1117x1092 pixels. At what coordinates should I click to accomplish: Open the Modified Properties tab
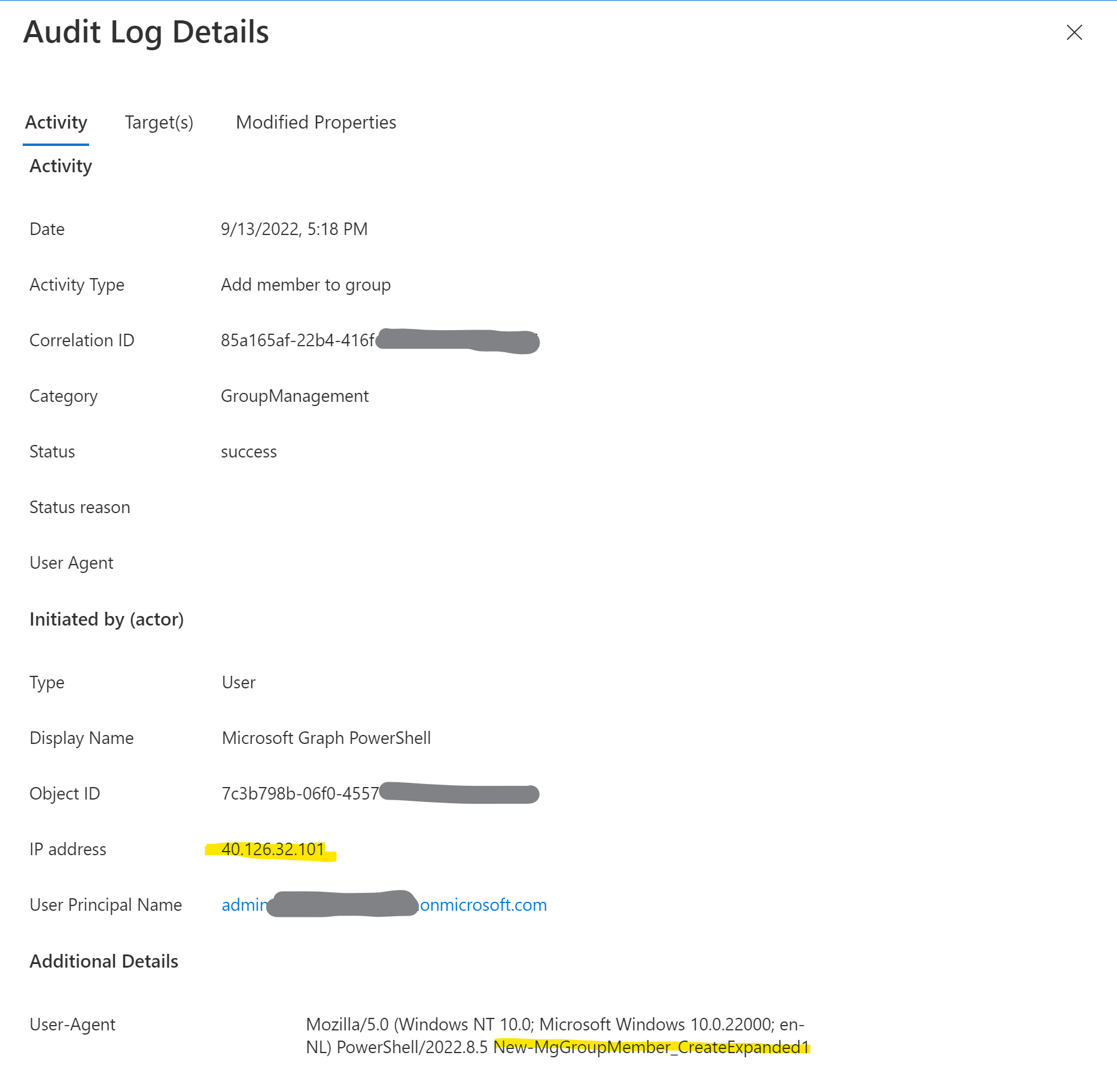pos(316,123)
